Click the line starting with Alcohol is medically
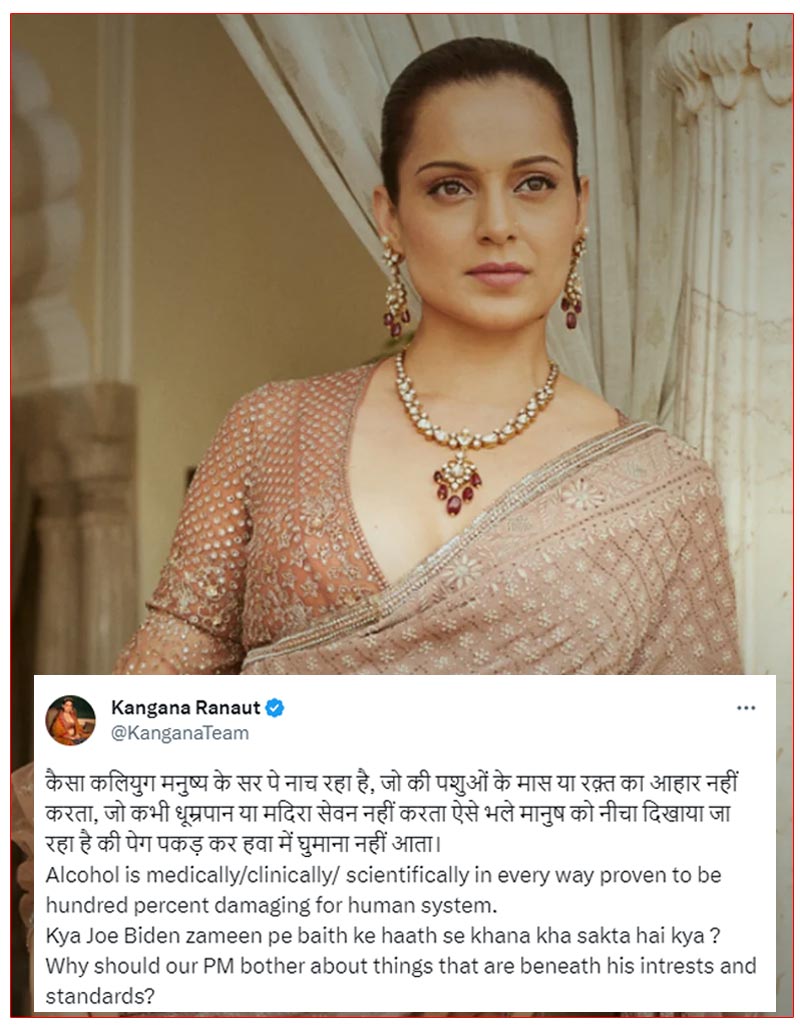Screen dimensions: 800x1026 pos(383,875)
